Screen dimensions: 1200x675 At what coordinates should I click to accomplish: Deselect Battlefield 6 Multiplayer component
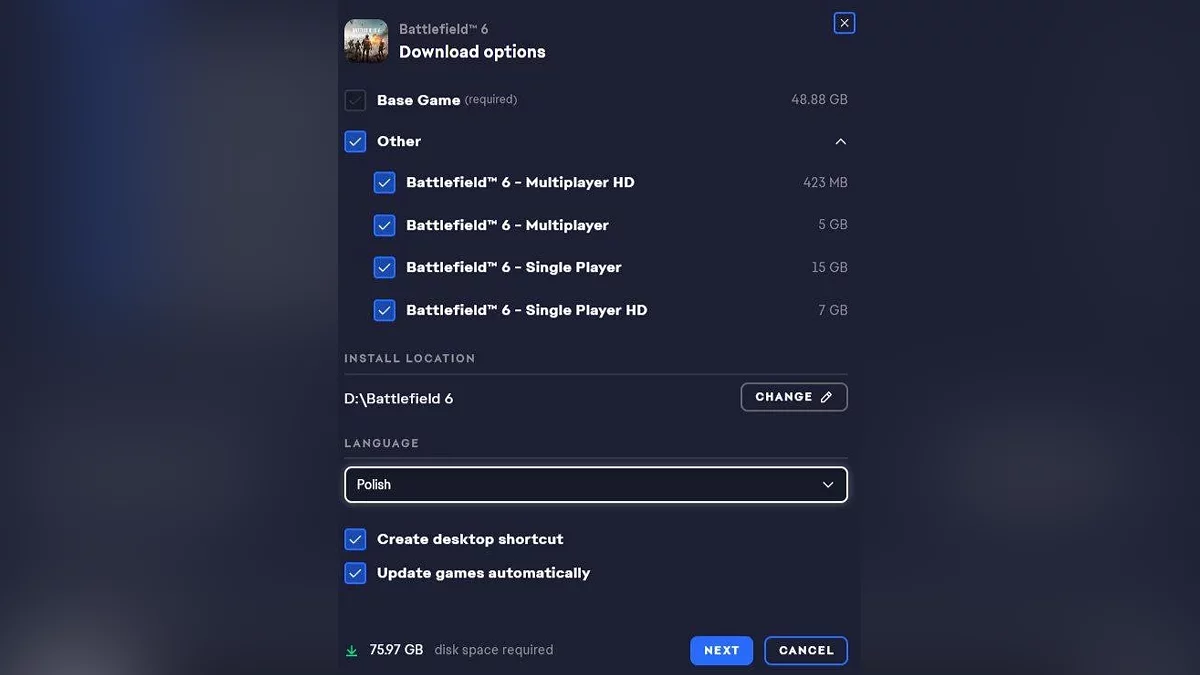pyautogui.click(x=384, y=225)
